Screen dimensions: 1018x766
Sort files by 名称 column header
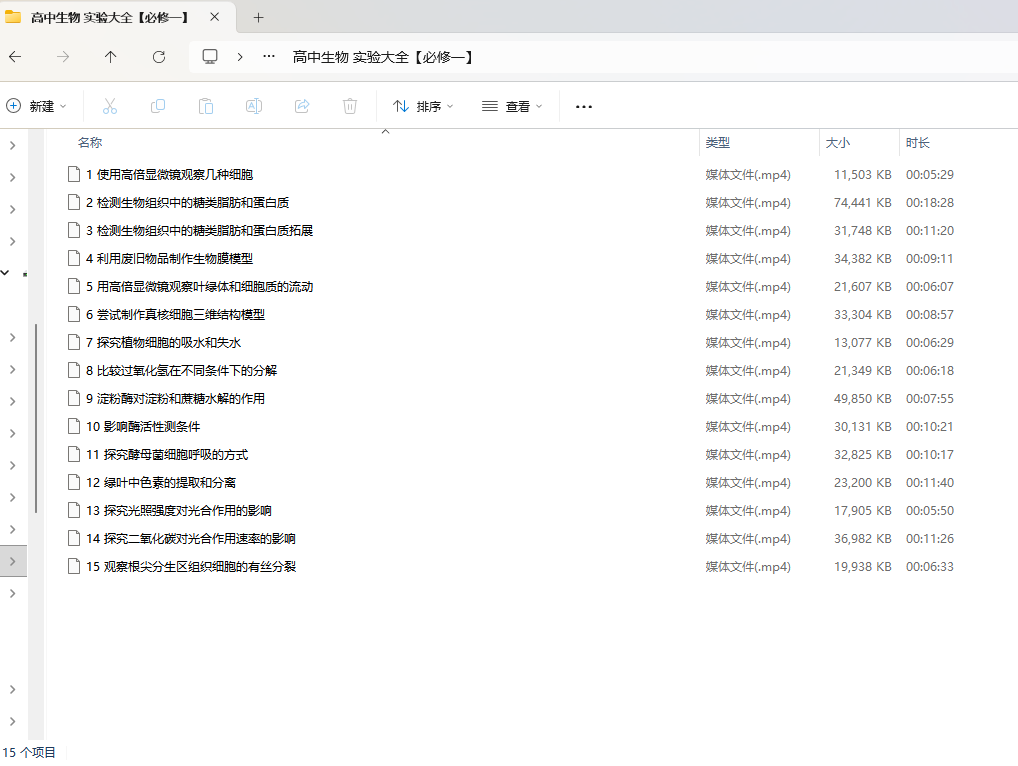[x=90, y=143]
